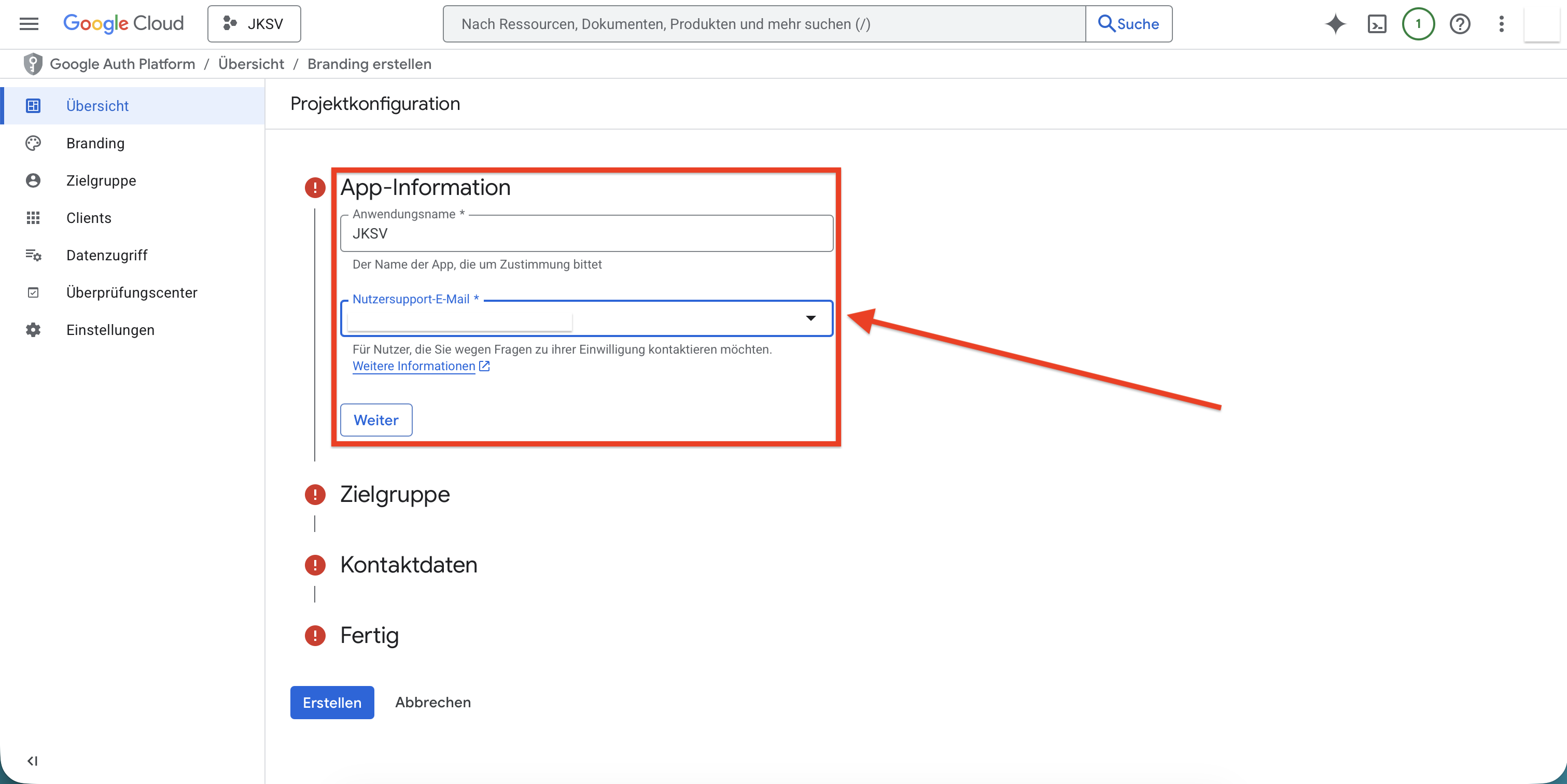The image size is (1567, 784).
Task: Collapse the left sidebar navigation
Action: point(33,760)
